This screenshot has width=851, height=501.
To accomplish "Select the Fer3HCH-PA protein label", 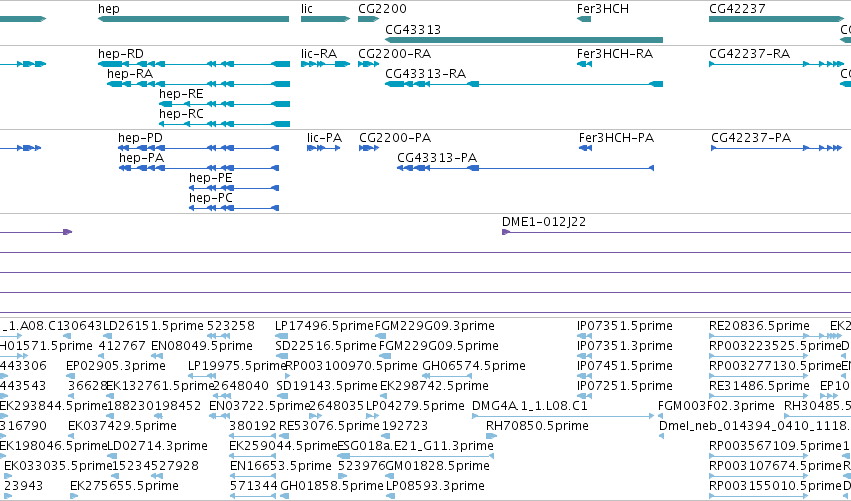I will 616,138.
